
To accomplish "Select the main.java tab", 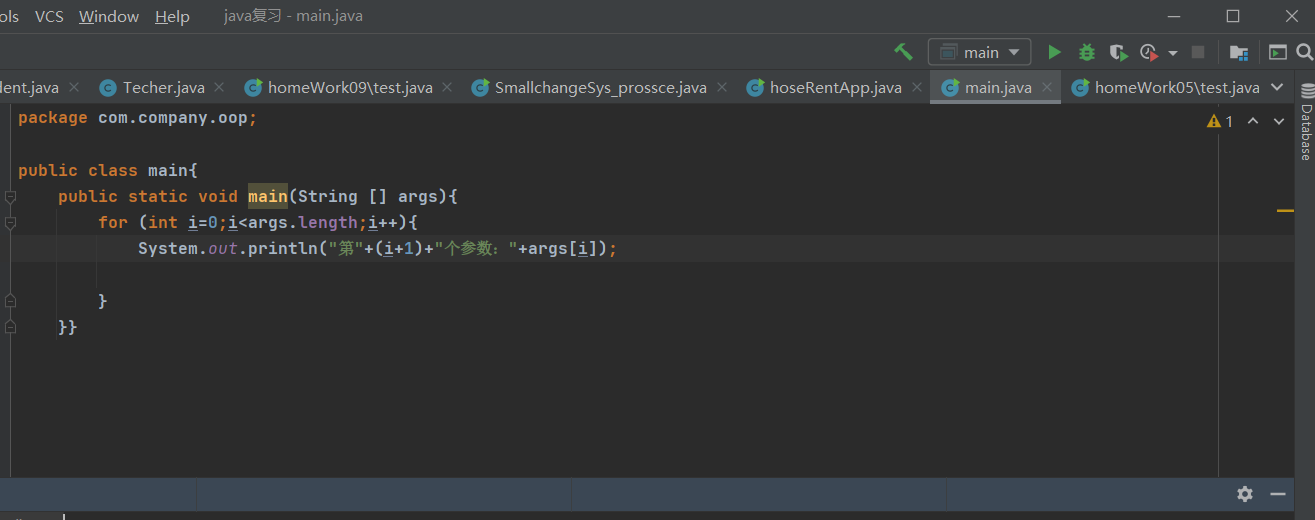I will tap(997, 88).
